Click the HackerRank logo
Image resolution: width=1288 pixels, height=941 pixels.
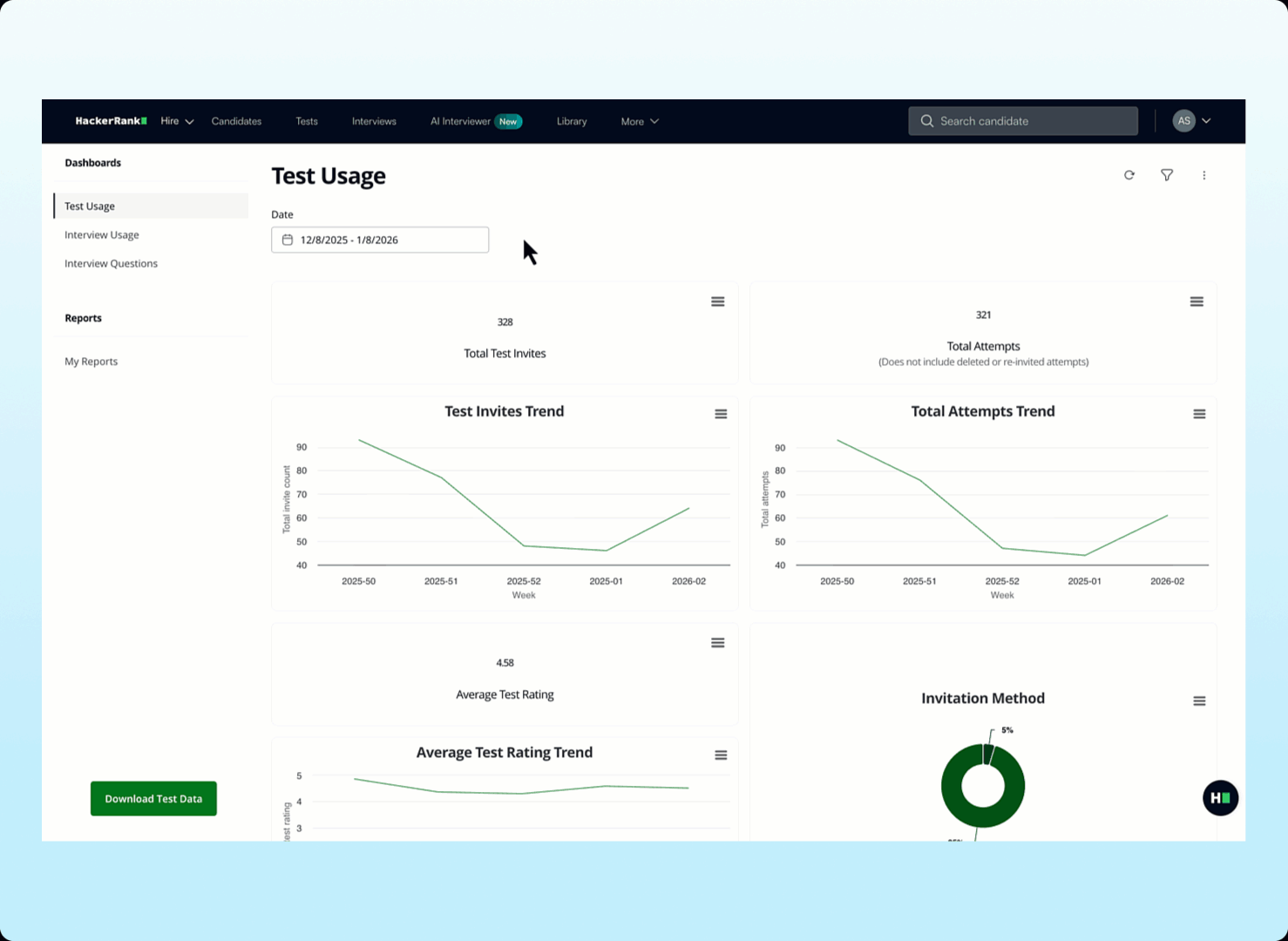coord(111,121)
